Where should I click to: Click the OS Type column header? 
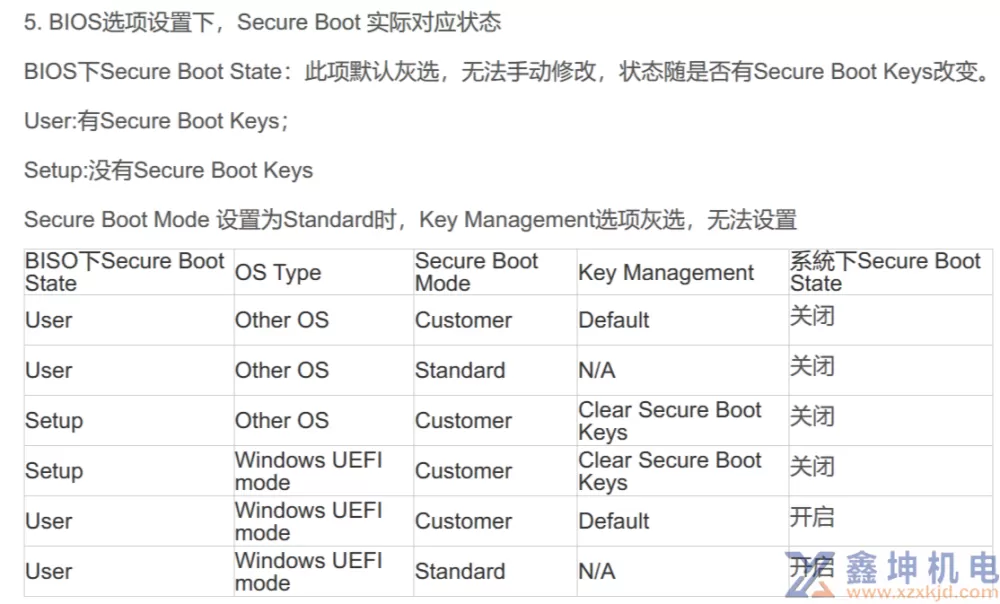pos(278,272)
